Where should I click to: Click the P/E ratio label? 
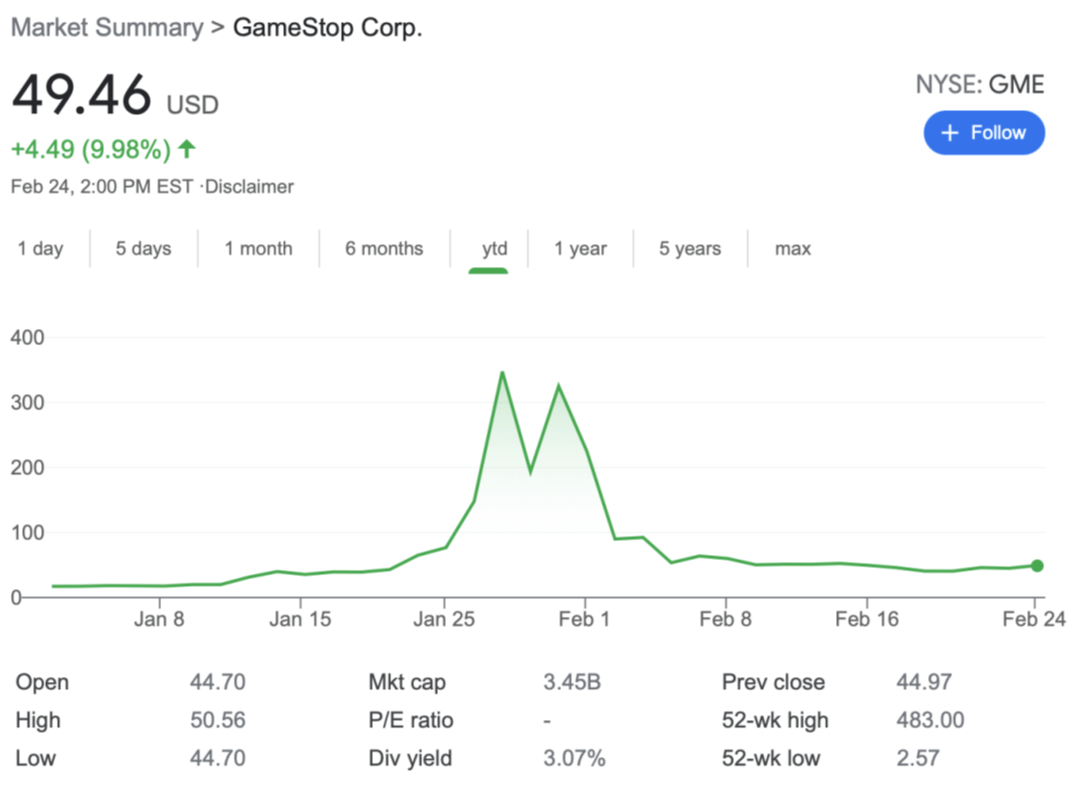[x=411, y=720]
